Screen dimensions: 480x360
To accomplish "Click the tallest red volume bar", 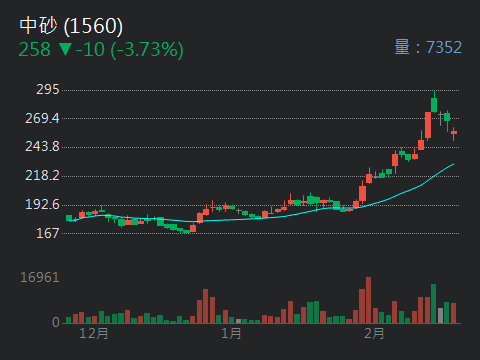I will tap(368, 300).
